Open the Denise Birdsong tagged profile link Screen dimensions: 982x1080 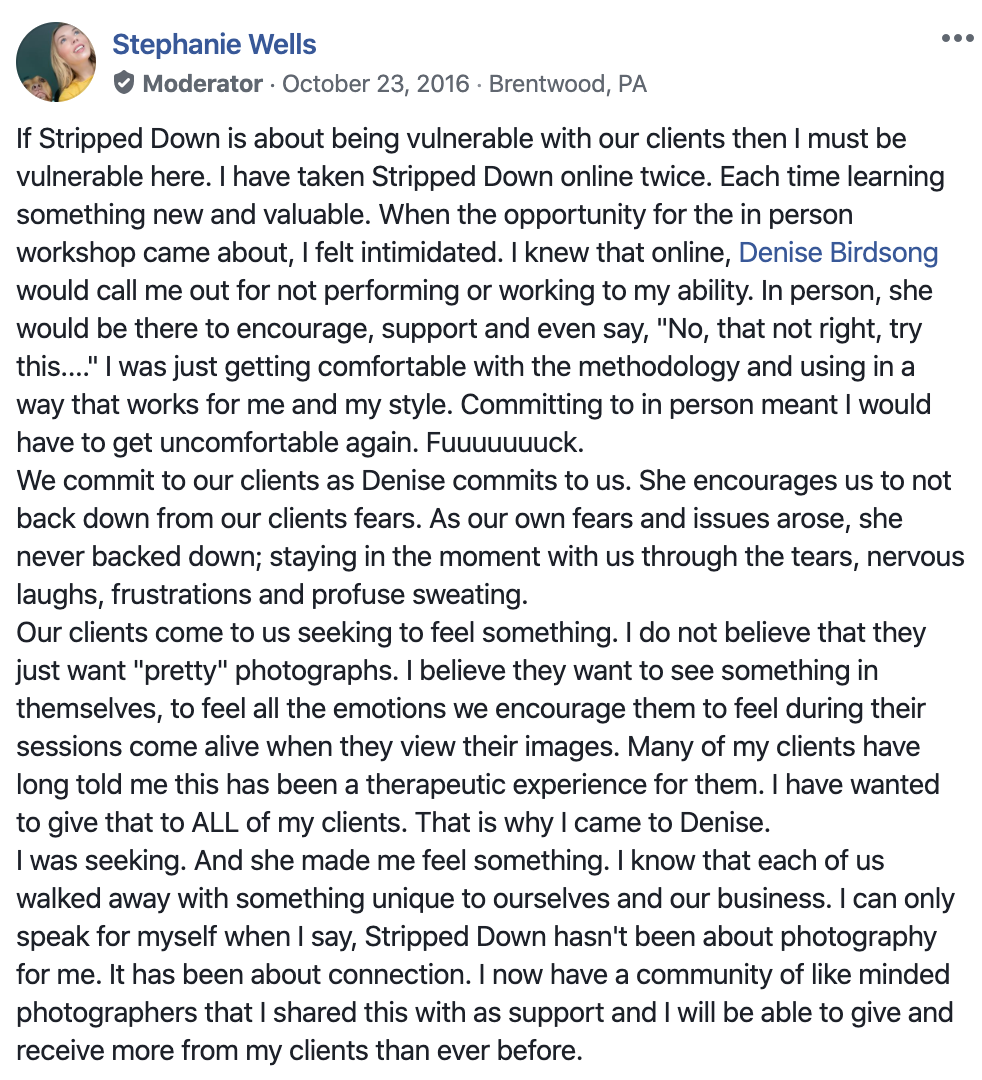[838, 253]
